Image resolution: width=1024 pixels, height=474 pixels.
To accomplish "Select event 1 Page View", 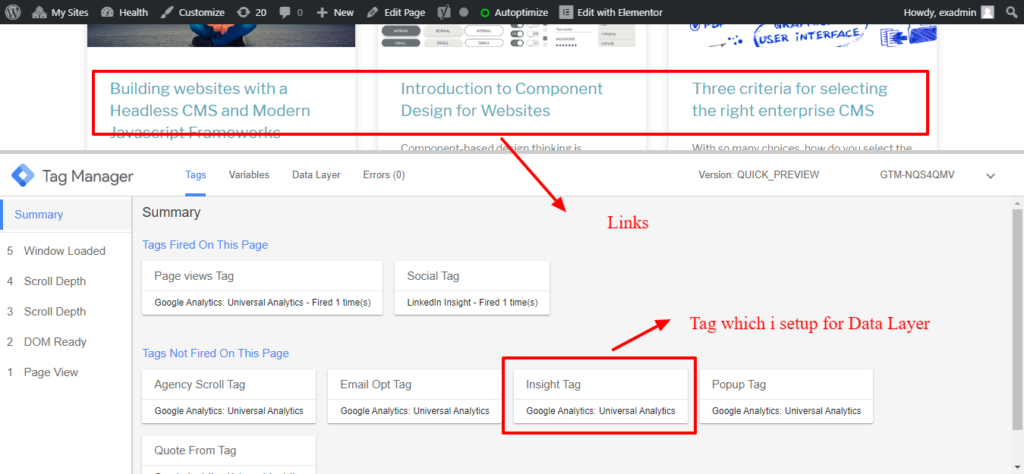I will 65,372.
